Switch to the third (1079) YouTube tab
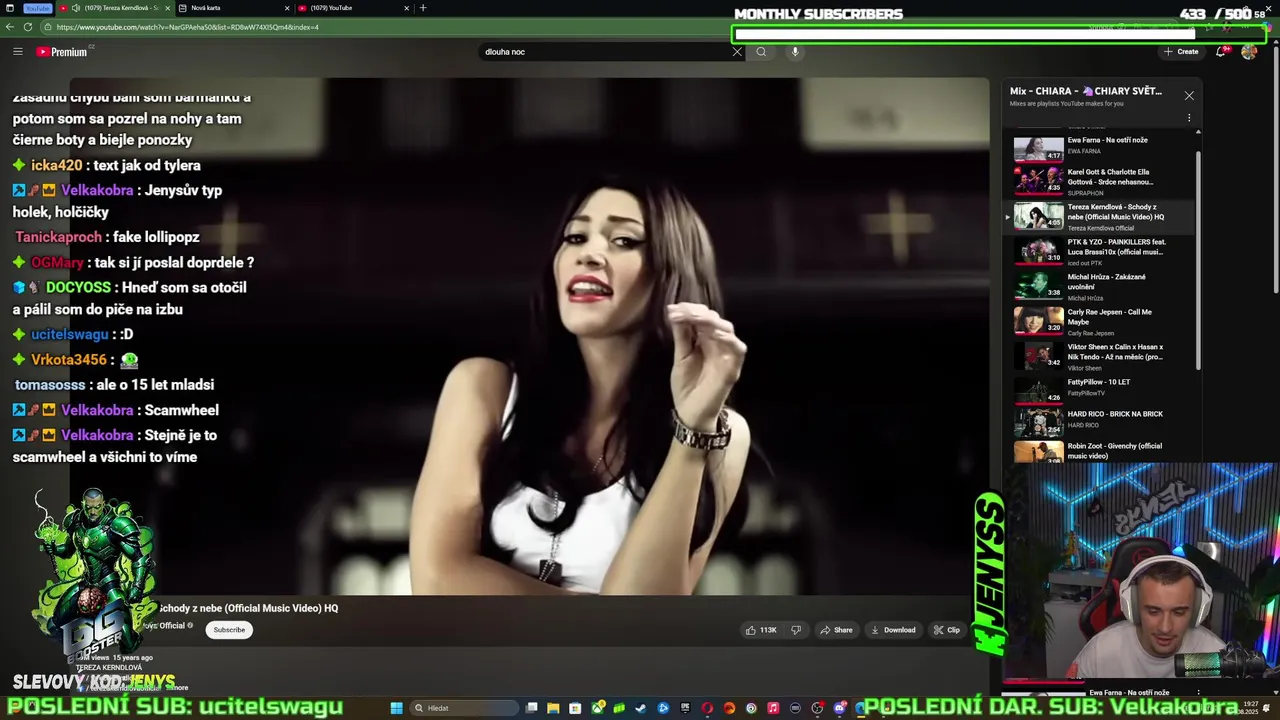1280x720 pixels. (x=355, y=8)
